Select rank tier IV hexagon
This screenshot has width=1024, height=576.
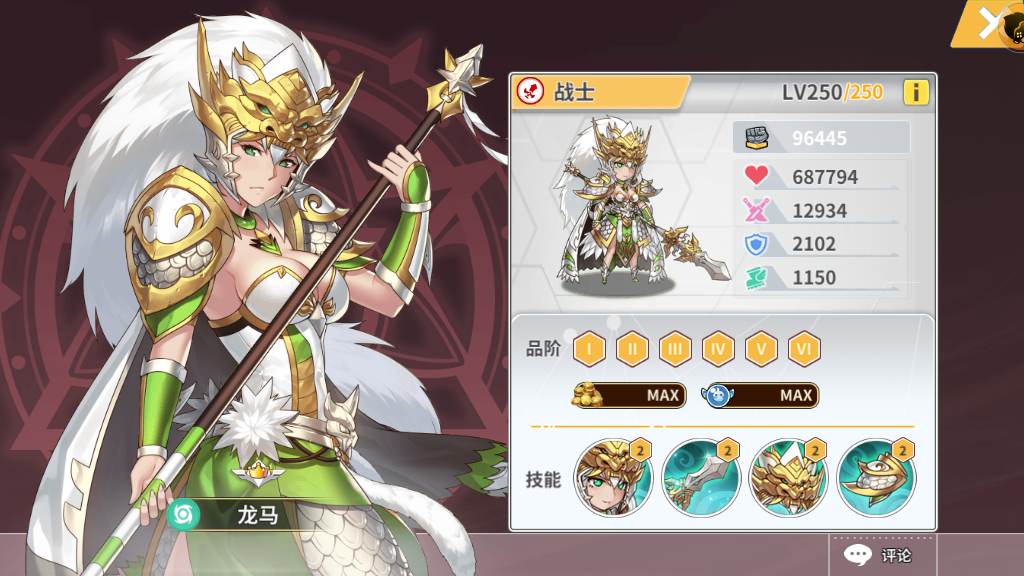click(x=718, y=349)
